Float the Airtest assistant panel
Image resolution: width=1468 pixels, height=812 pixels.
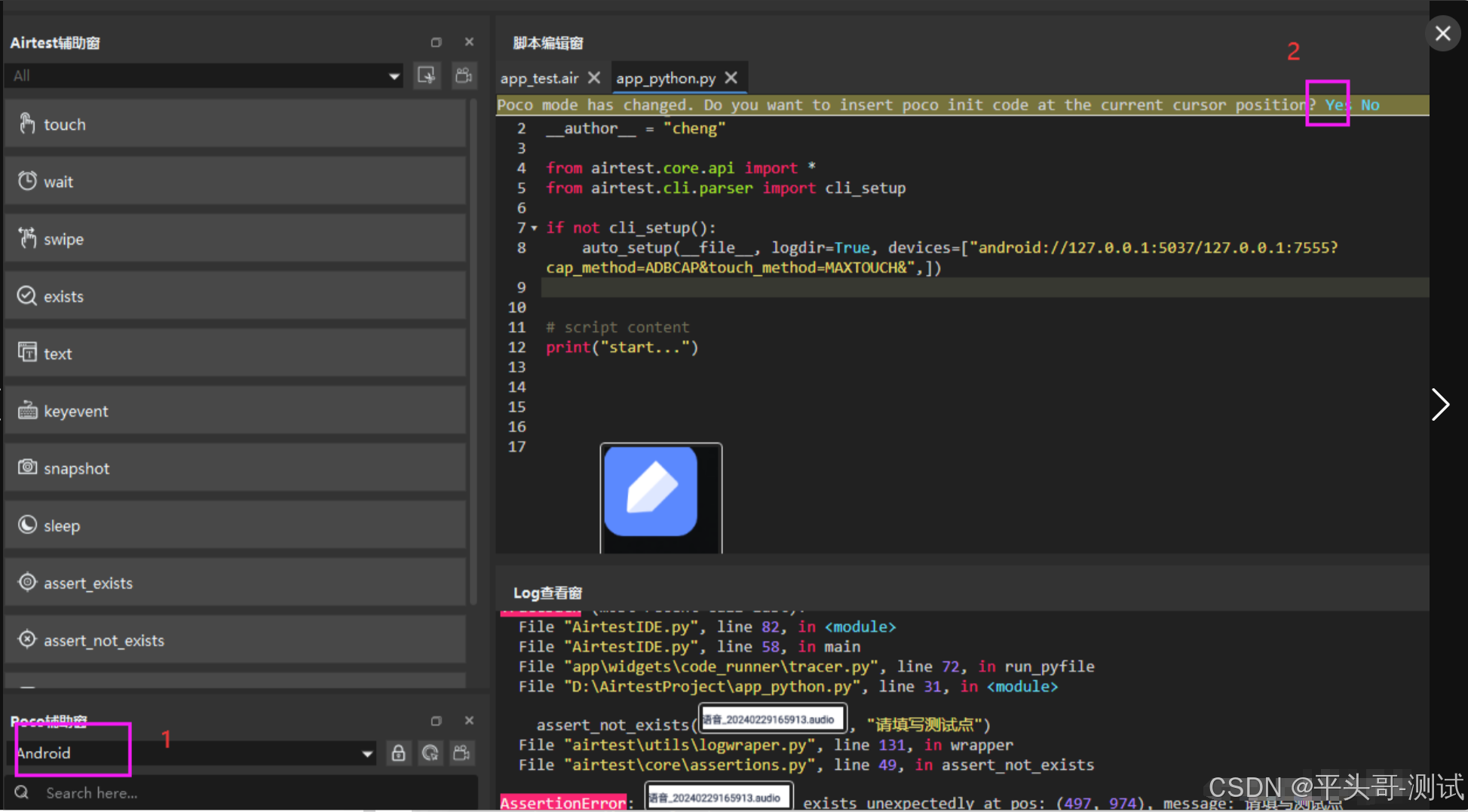(x=436, y=42)
